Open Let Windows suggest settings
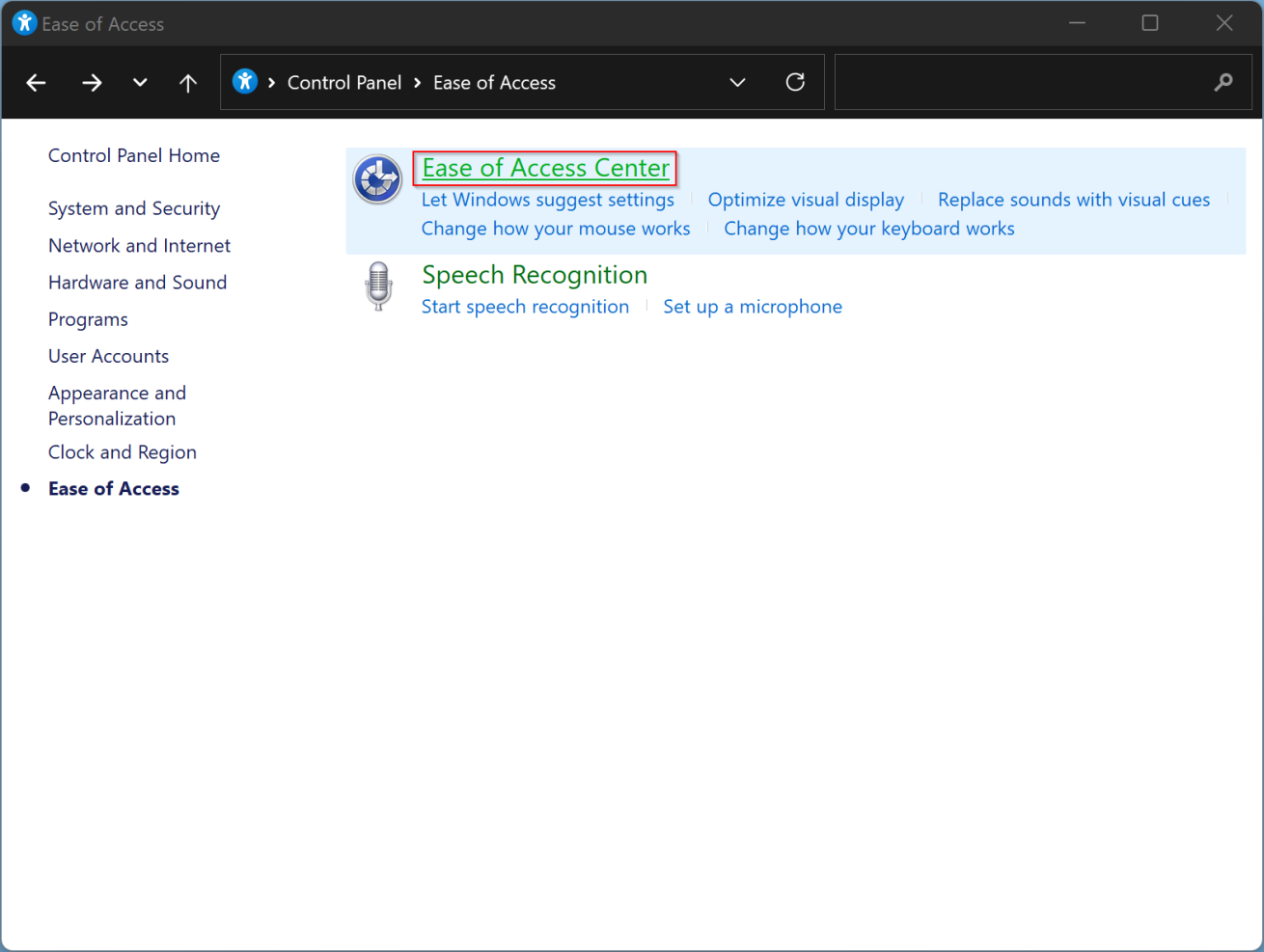Image resolution: width=1264 pixels, height=952 pixels. pos(547,201)
